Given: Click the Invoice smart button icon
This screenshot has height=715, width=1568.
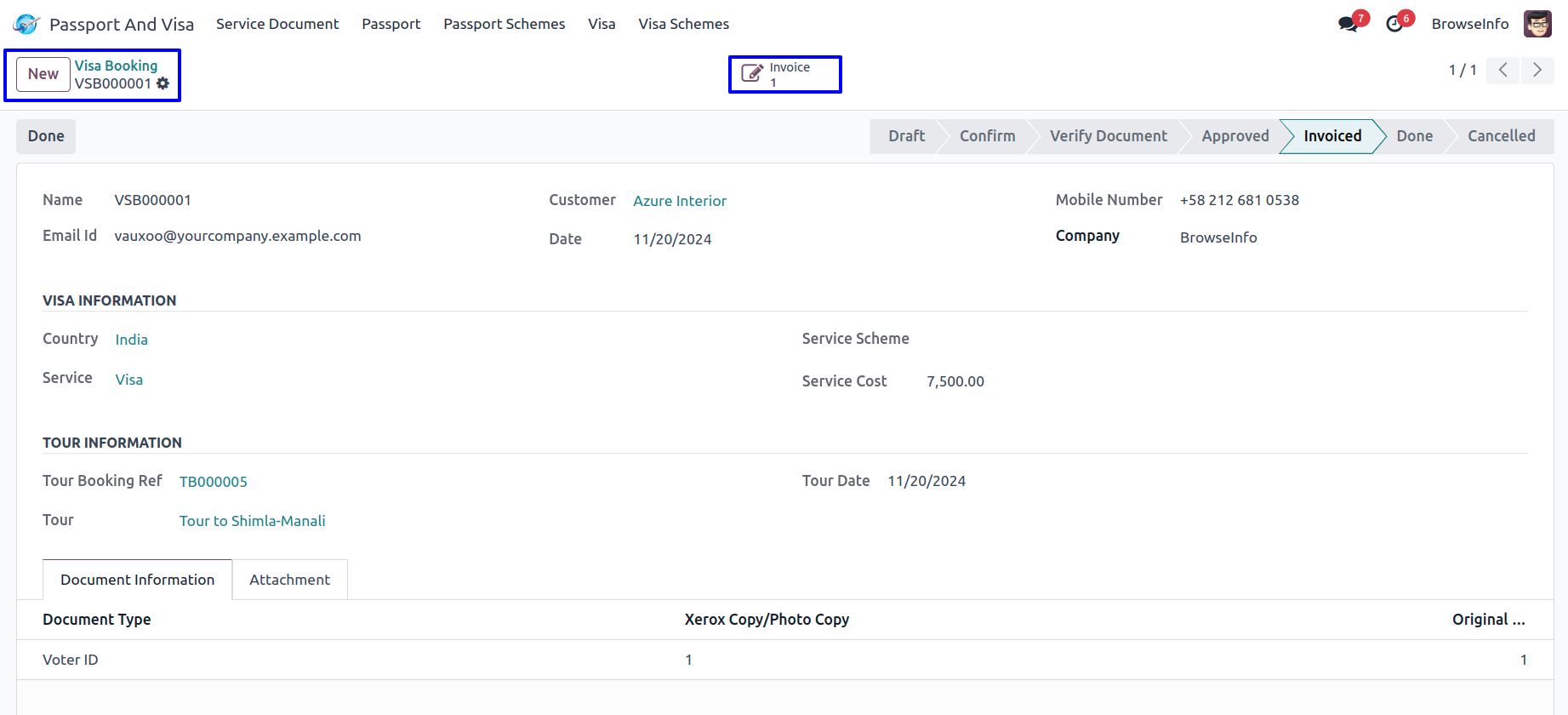Looking at the screenshot, I should 752,74.
